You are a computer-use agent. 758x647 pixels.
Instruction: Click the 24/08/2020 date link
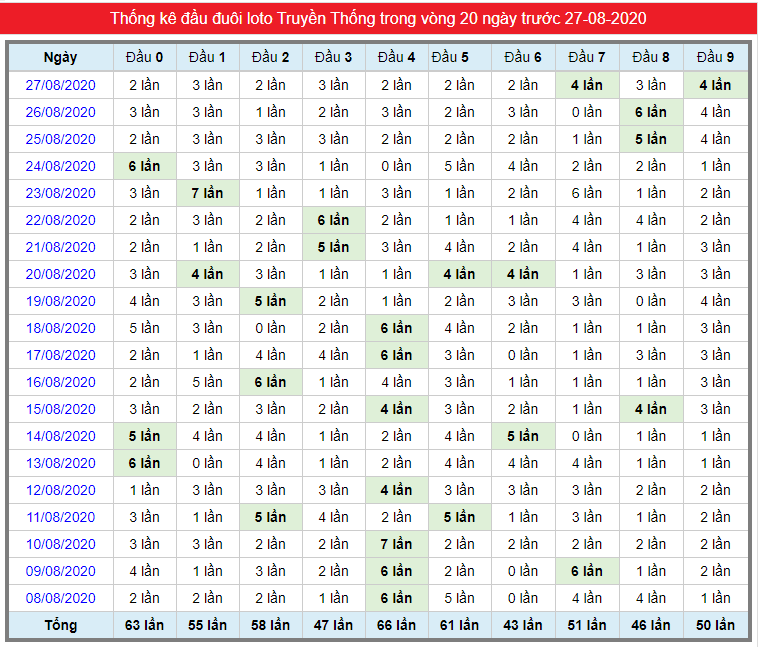(60, 166)
